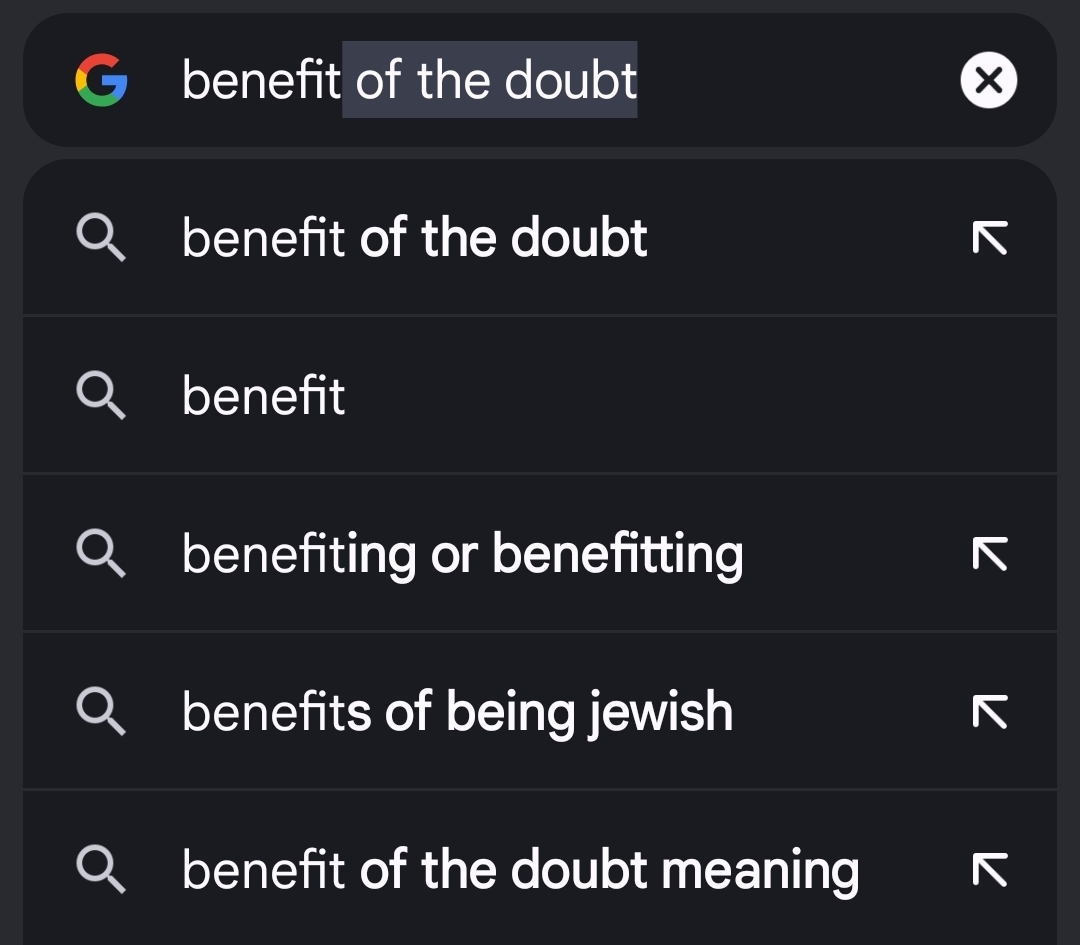1080x945 pixels.
Task: Clear the search box with X button
Action: coord(988,80)
